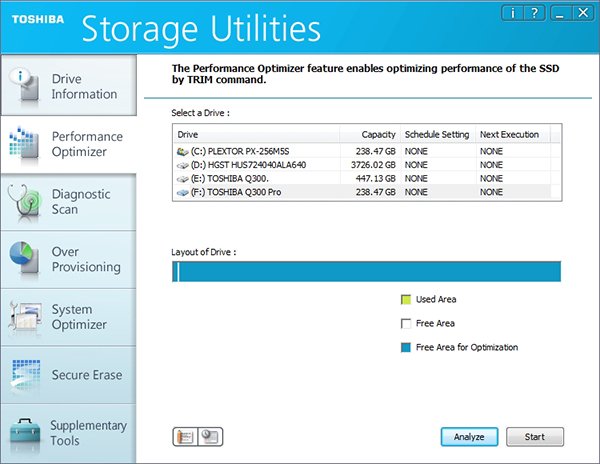Select the Performance Optimizer tab
600x464 pixels.
click(68, 144)
